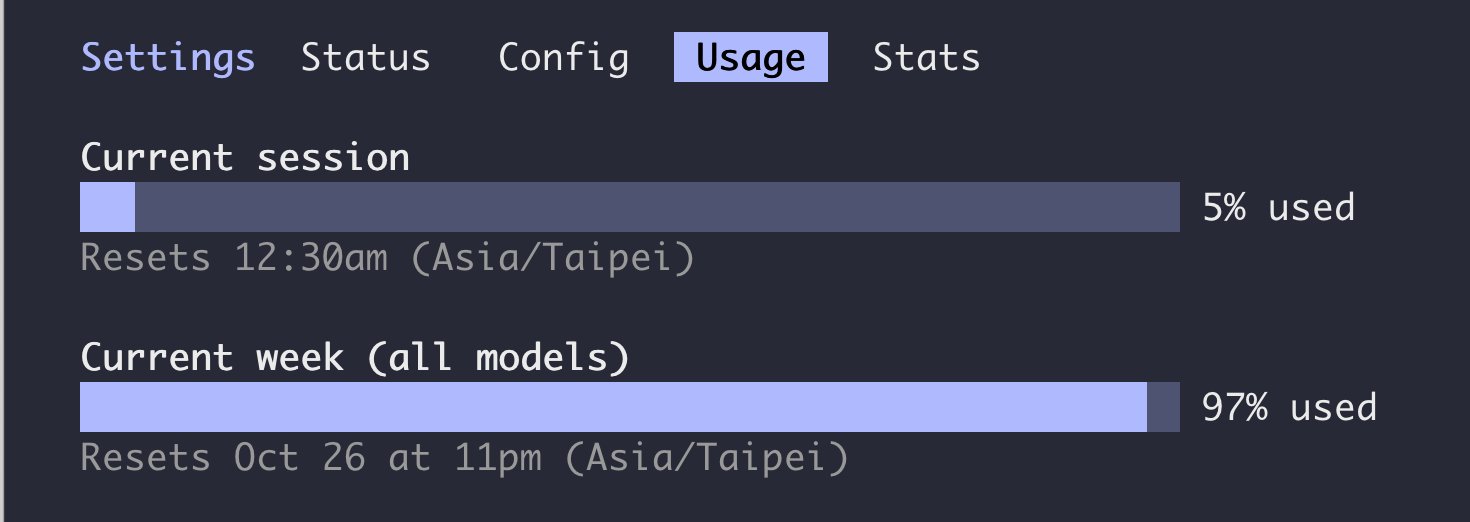The width and height of the screenshot is (1470, 522).
Task: Click Asia/Taipei in the weekly reset line
Action: [x=706, y=460]
